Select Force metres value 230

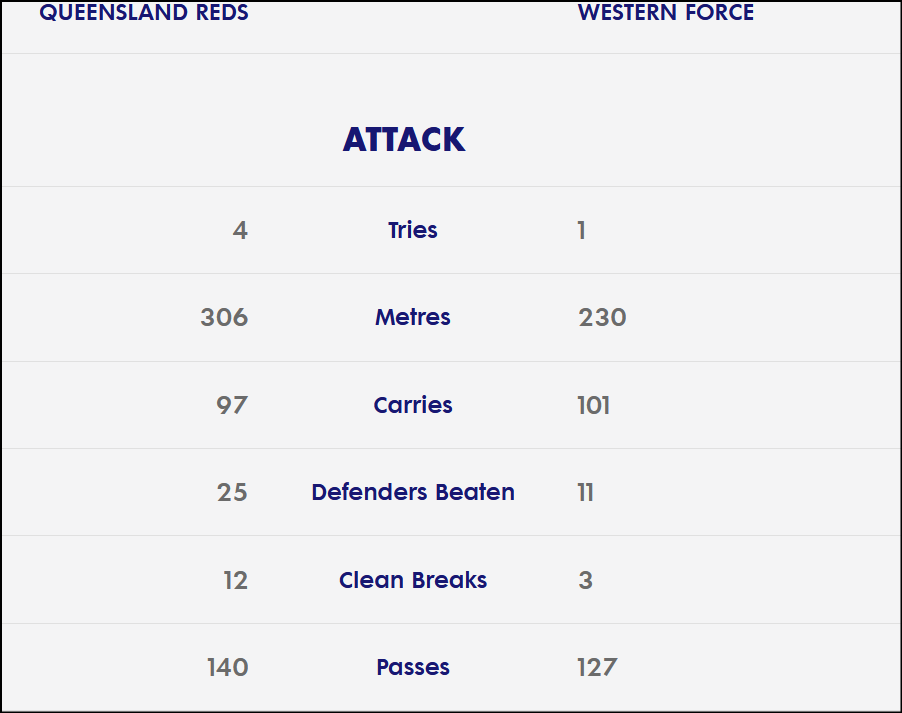pyautogui.click(x=602, y=317)
